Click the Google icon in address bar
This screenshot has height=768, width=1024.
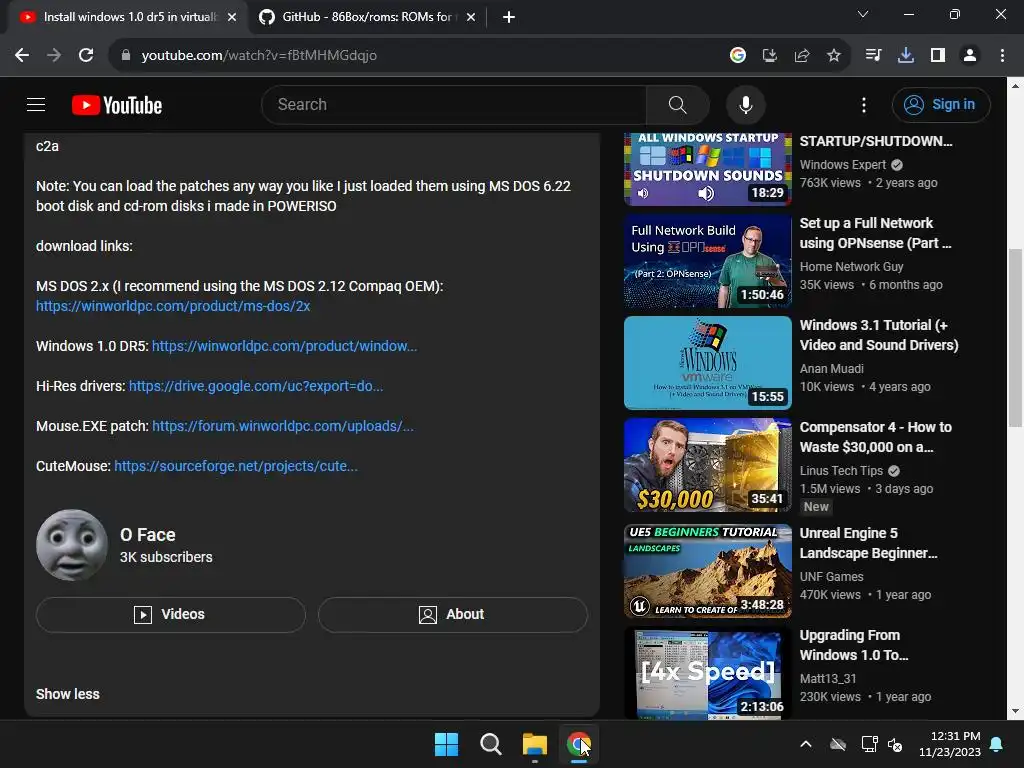[737, 55]
